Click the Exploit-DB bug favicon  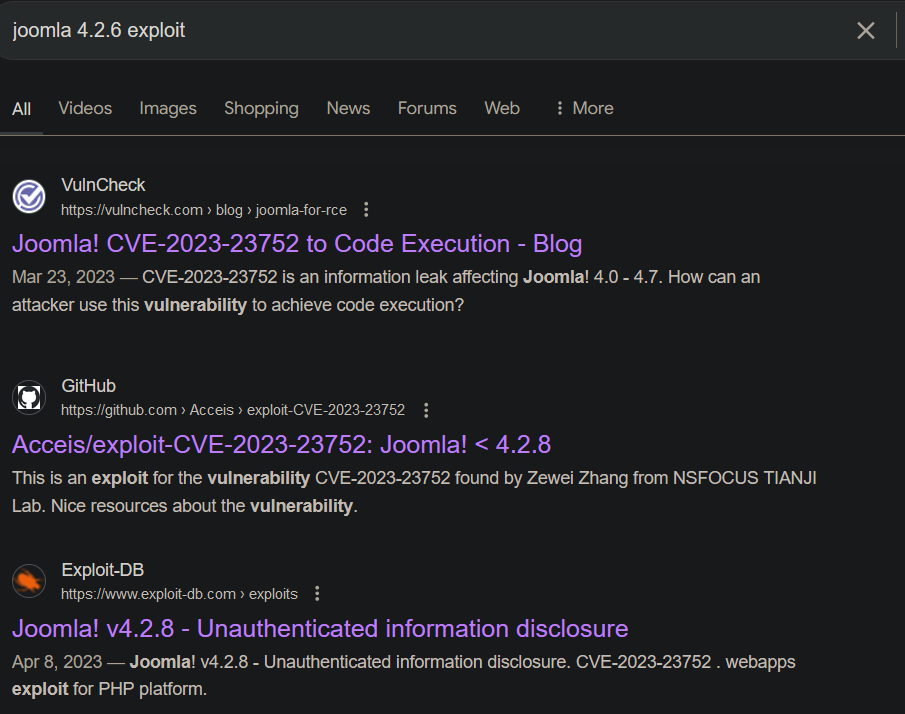point(28,581)
